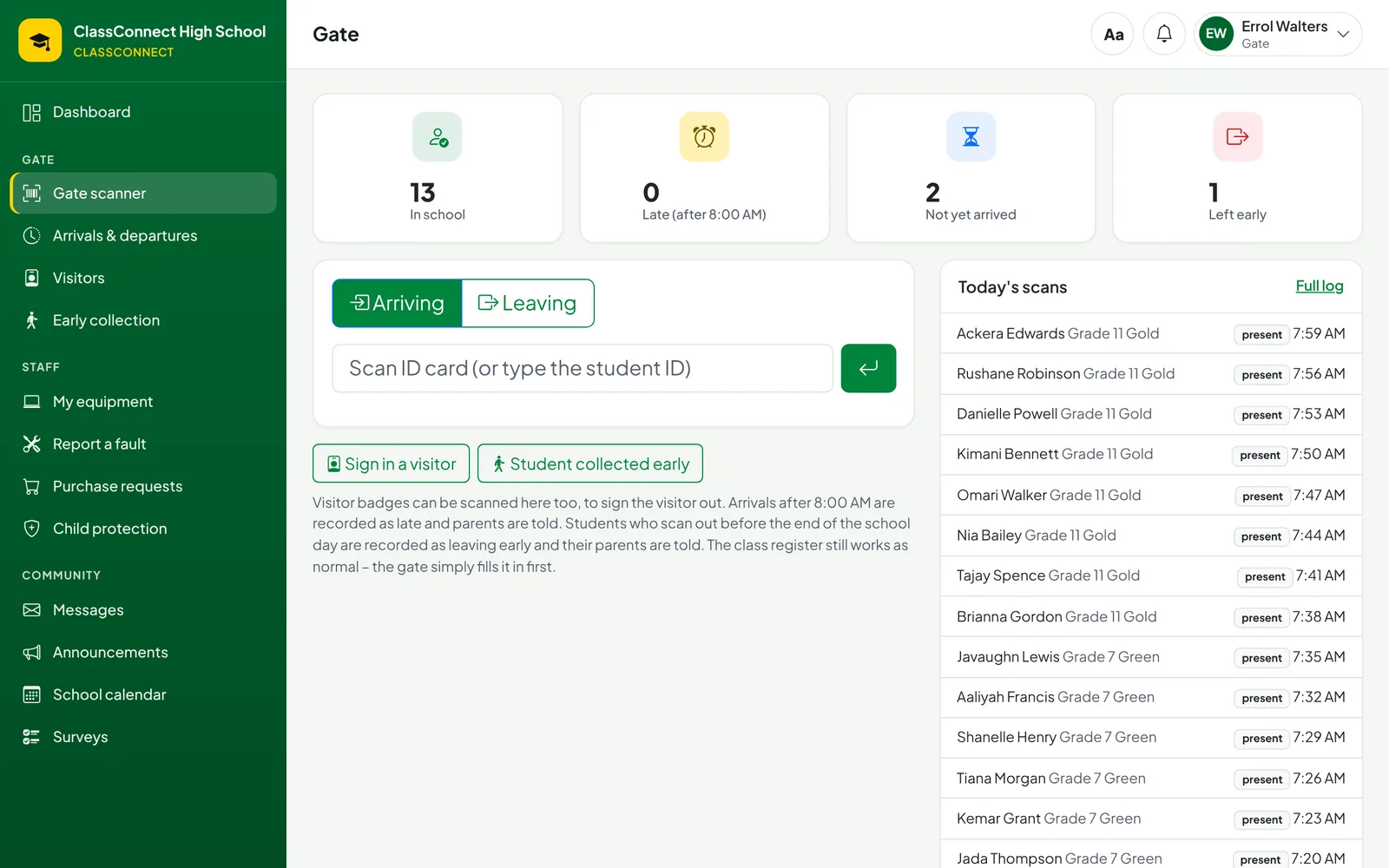Go to Visitors in the sidebar
The height and width of the screenshot is (868, 1389).
(x=143, y=278)
